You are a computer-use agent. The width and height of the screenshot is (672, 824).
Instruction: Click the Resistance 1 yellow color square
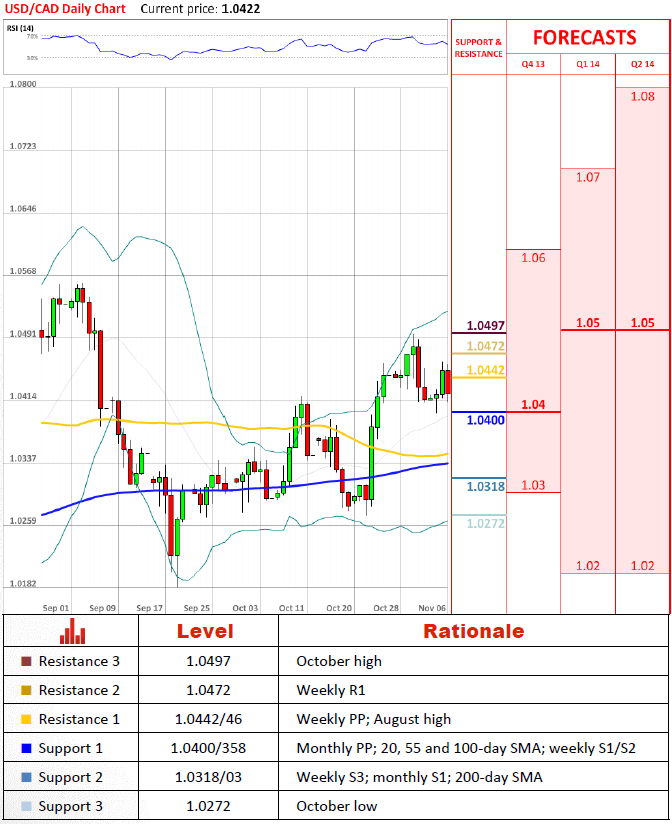pos(26,719)
